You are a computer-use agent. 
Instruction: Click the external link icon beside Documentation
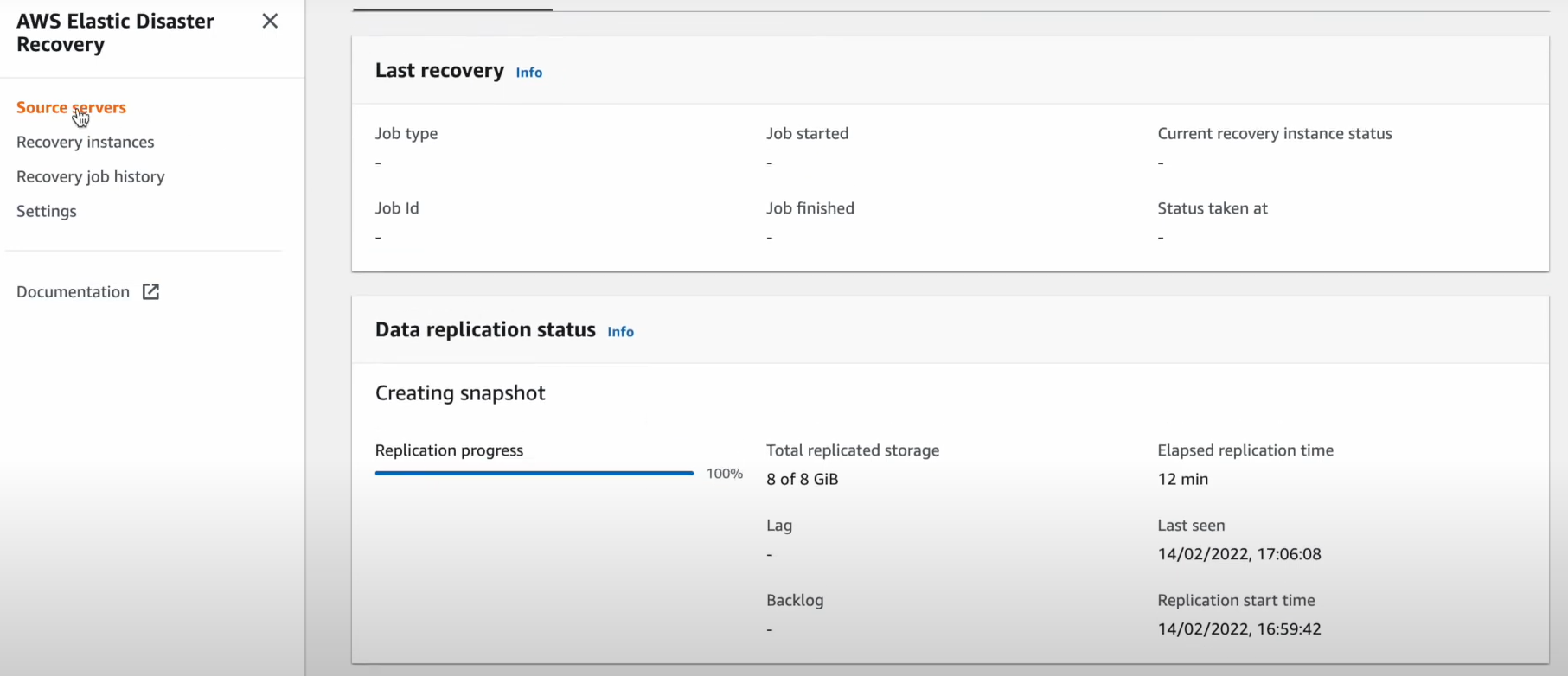[x=150, y=291]
